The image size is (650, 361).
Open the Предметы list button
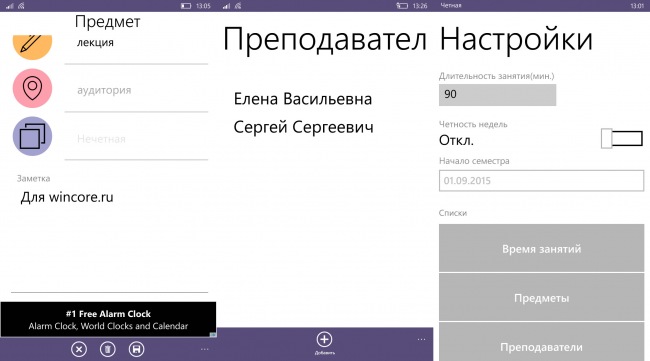(541, 297)
